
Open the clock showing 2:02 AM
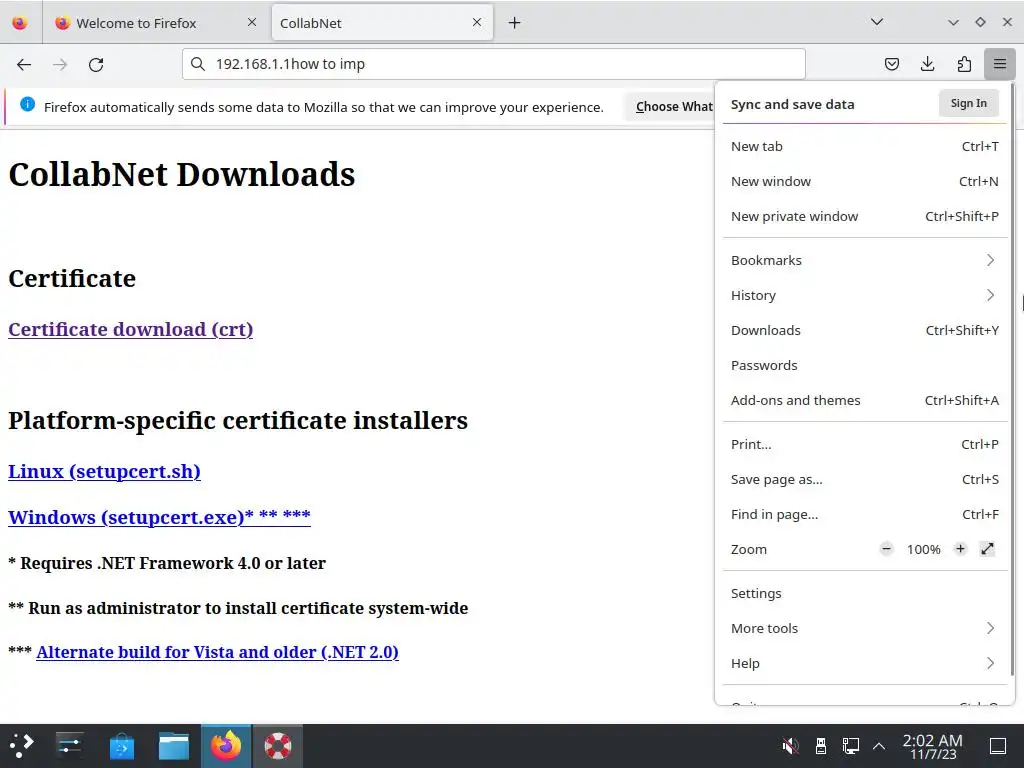933,746
